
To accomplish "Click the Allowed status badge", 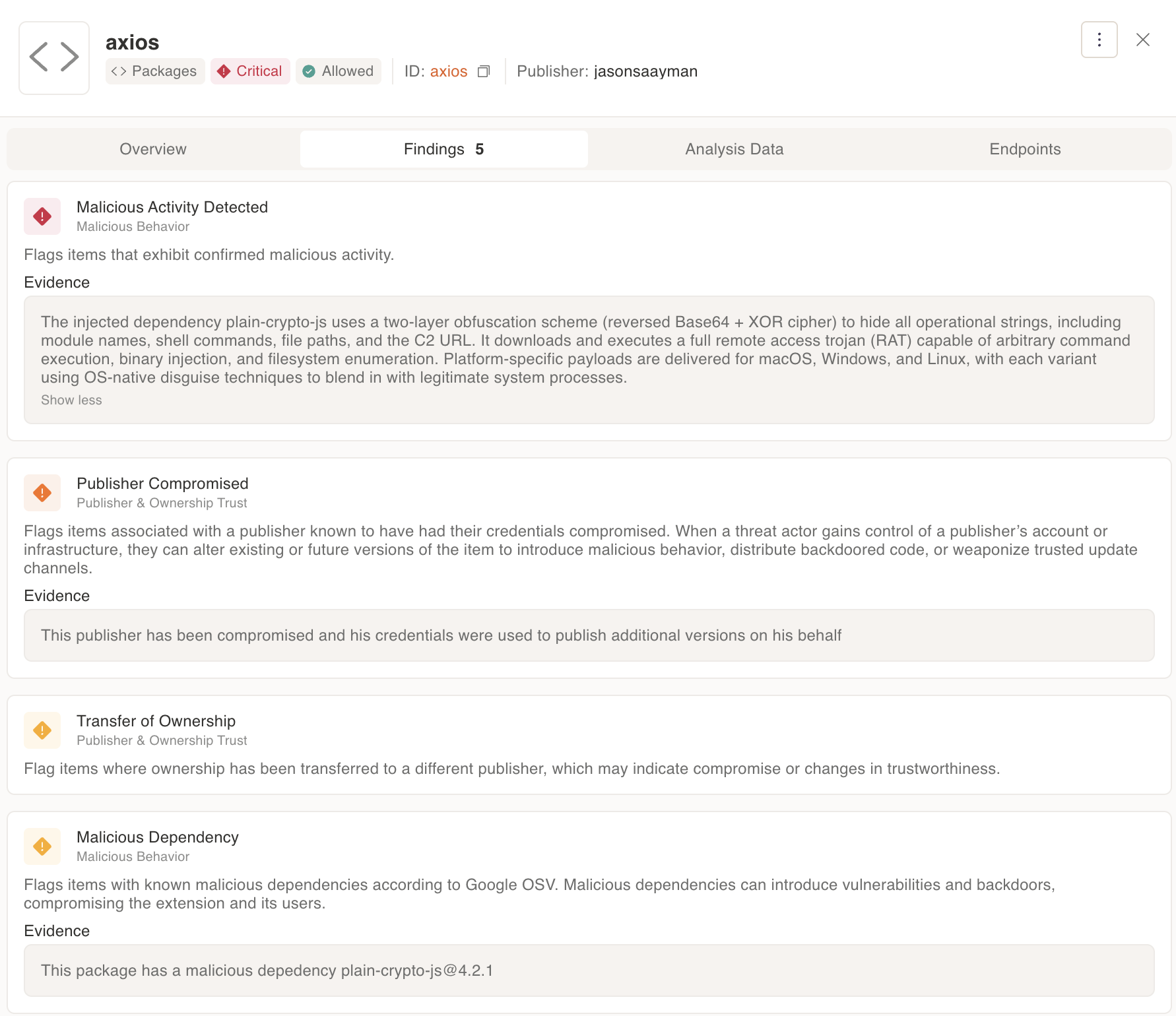I will click(x=339, y=71).
